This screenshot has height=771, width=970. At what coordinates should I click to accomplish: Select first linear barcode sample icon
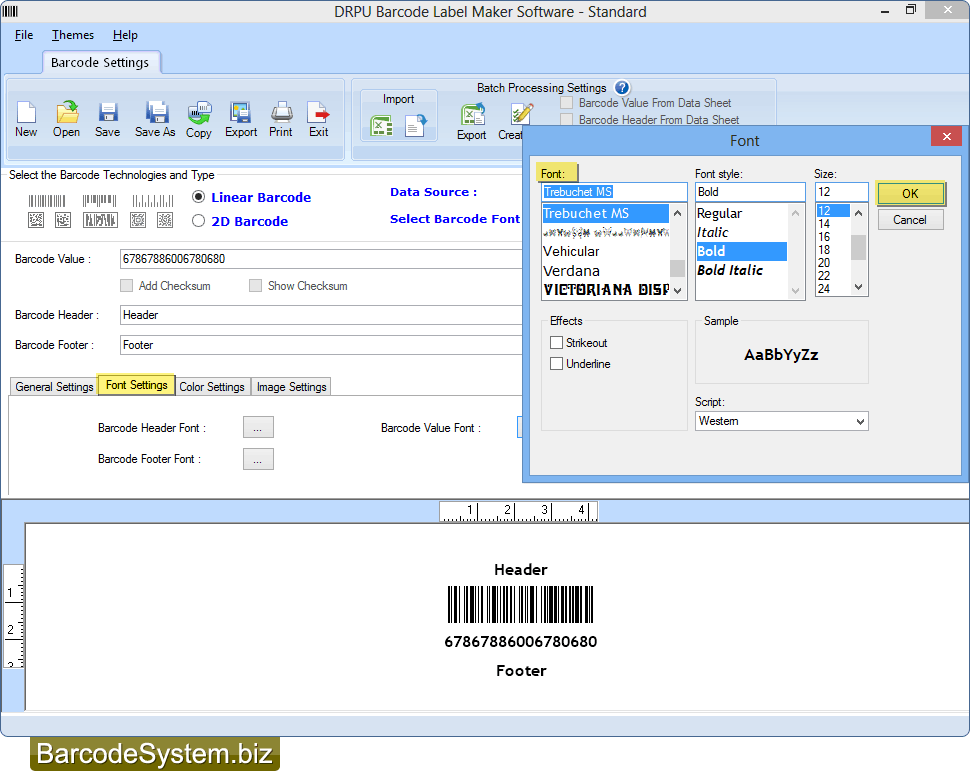point(47,200)
